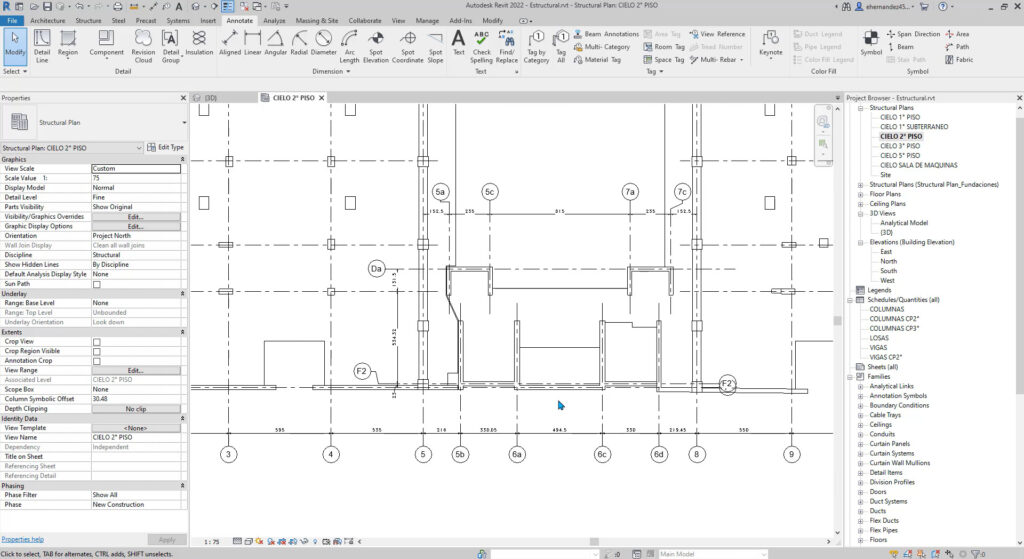Viewport: 1024px width, 559px height.
Task: Activate the Detail Line tool
Action: tap(42, 43)
